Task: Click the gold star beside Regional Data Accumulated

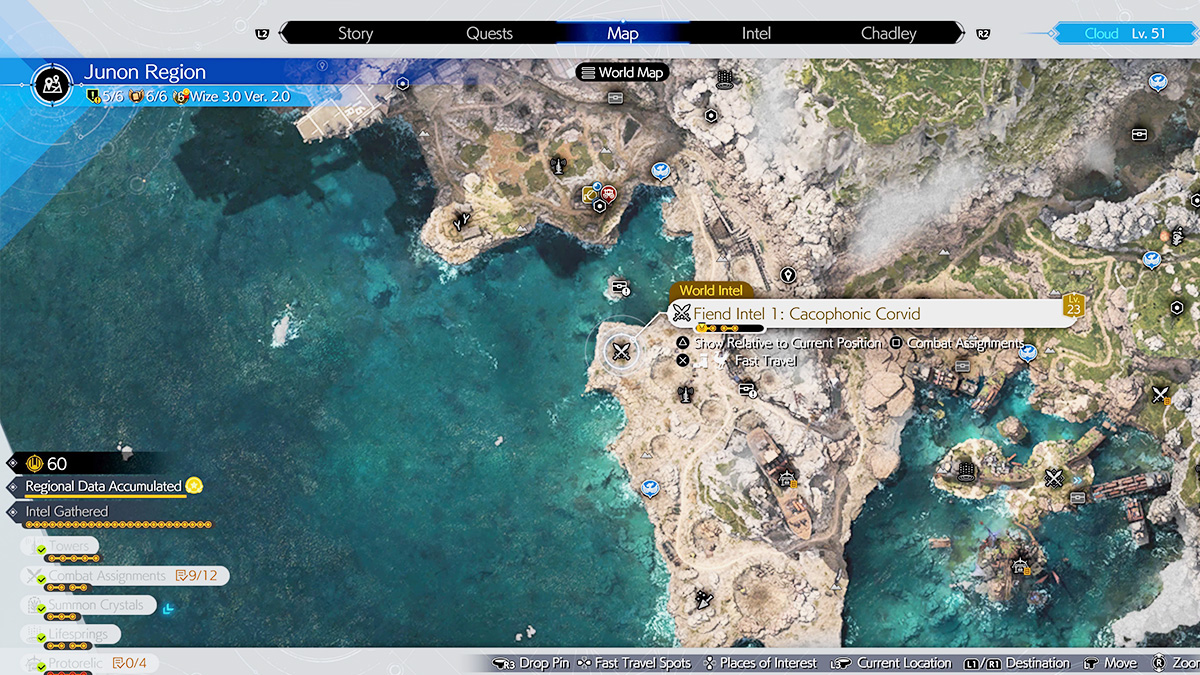Action: (194, 486)
